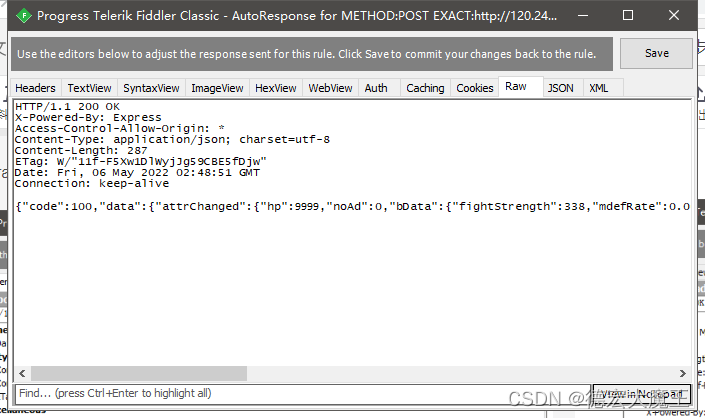705x418 pixels.
Task: Open the ImageView tab
Action: (x=217, y=88)
